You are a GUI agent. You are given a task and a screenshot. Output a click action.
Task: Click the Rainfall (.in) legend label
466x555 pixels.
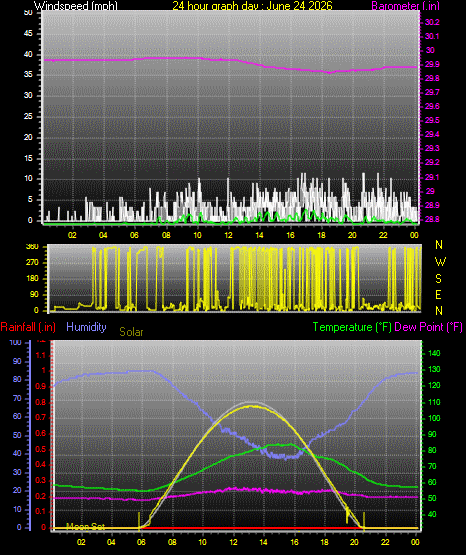(28, 327)
